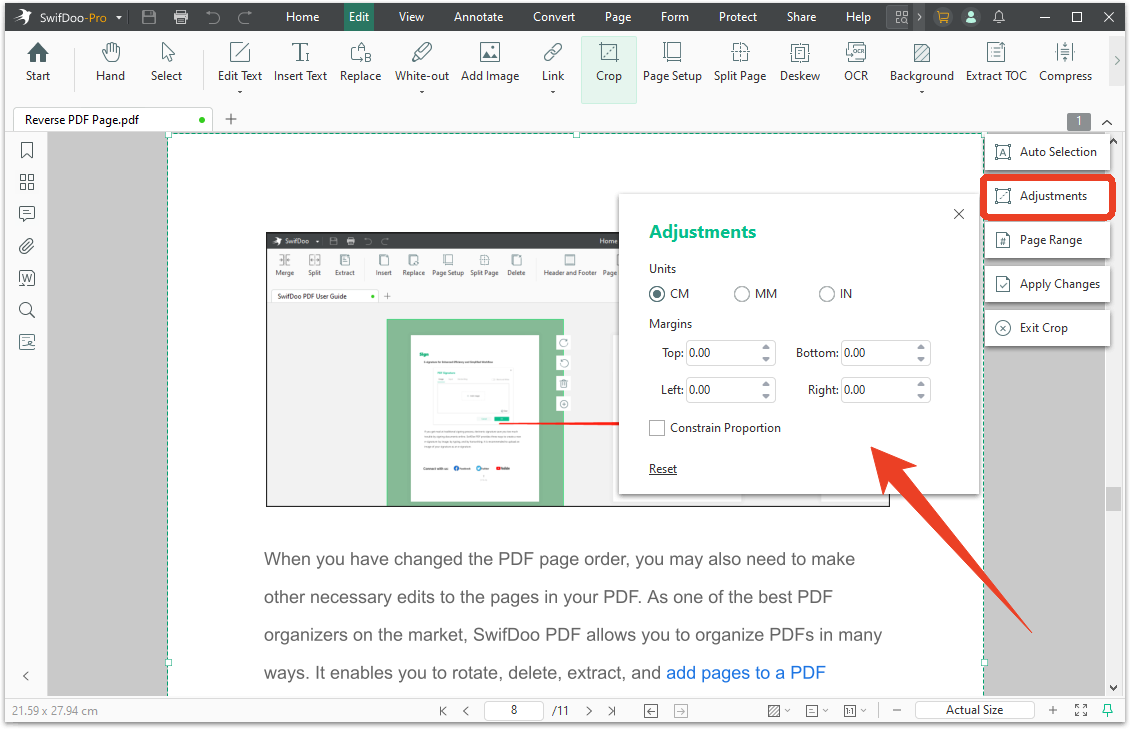The height and width of the screenshot is (729, 1130).
Task: Open the Actual Size zoom dropdown
Action: click(974, 710)
